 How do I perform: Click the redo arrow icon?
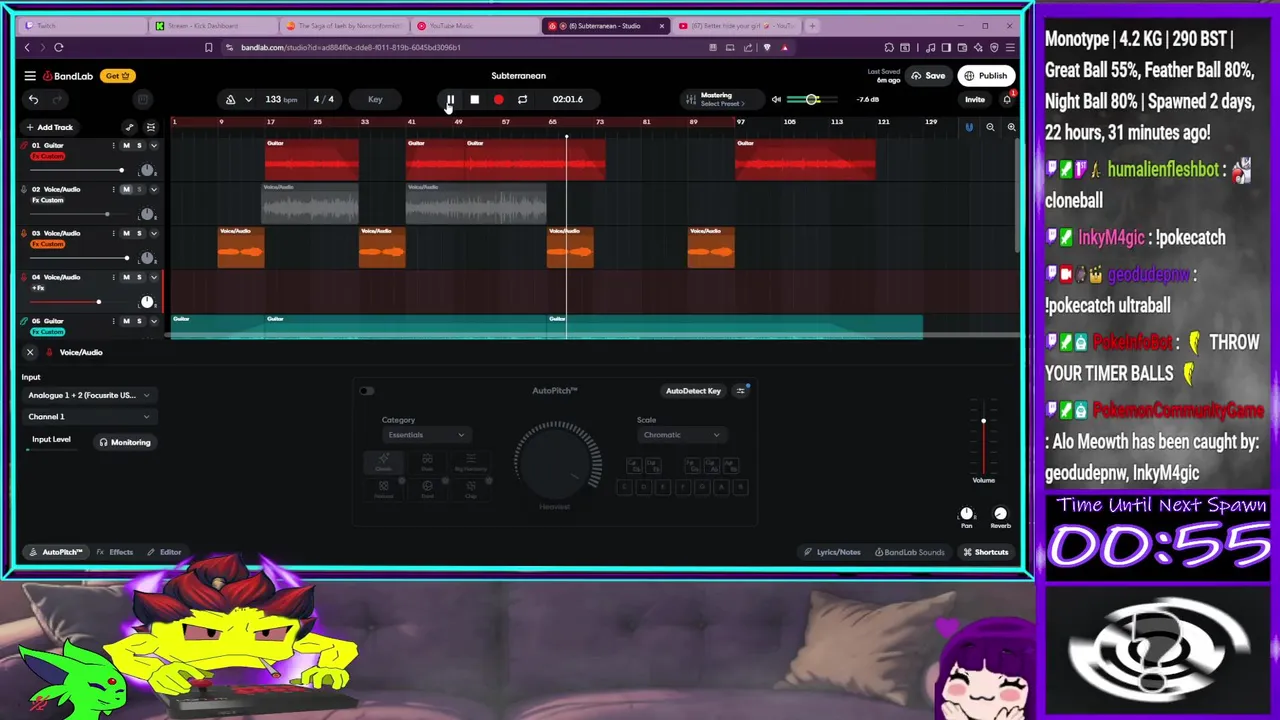point(56,99)
